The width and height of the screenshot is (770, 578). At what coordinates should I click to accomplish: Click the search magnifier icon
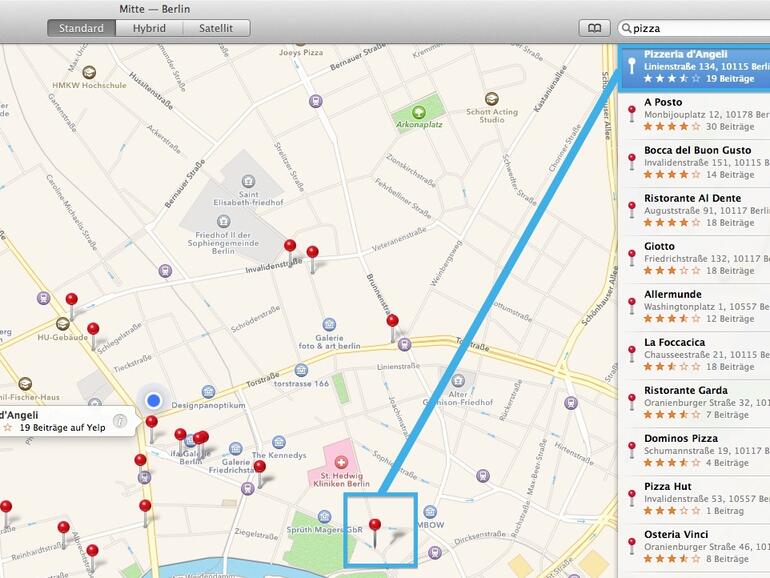[626, 28]
